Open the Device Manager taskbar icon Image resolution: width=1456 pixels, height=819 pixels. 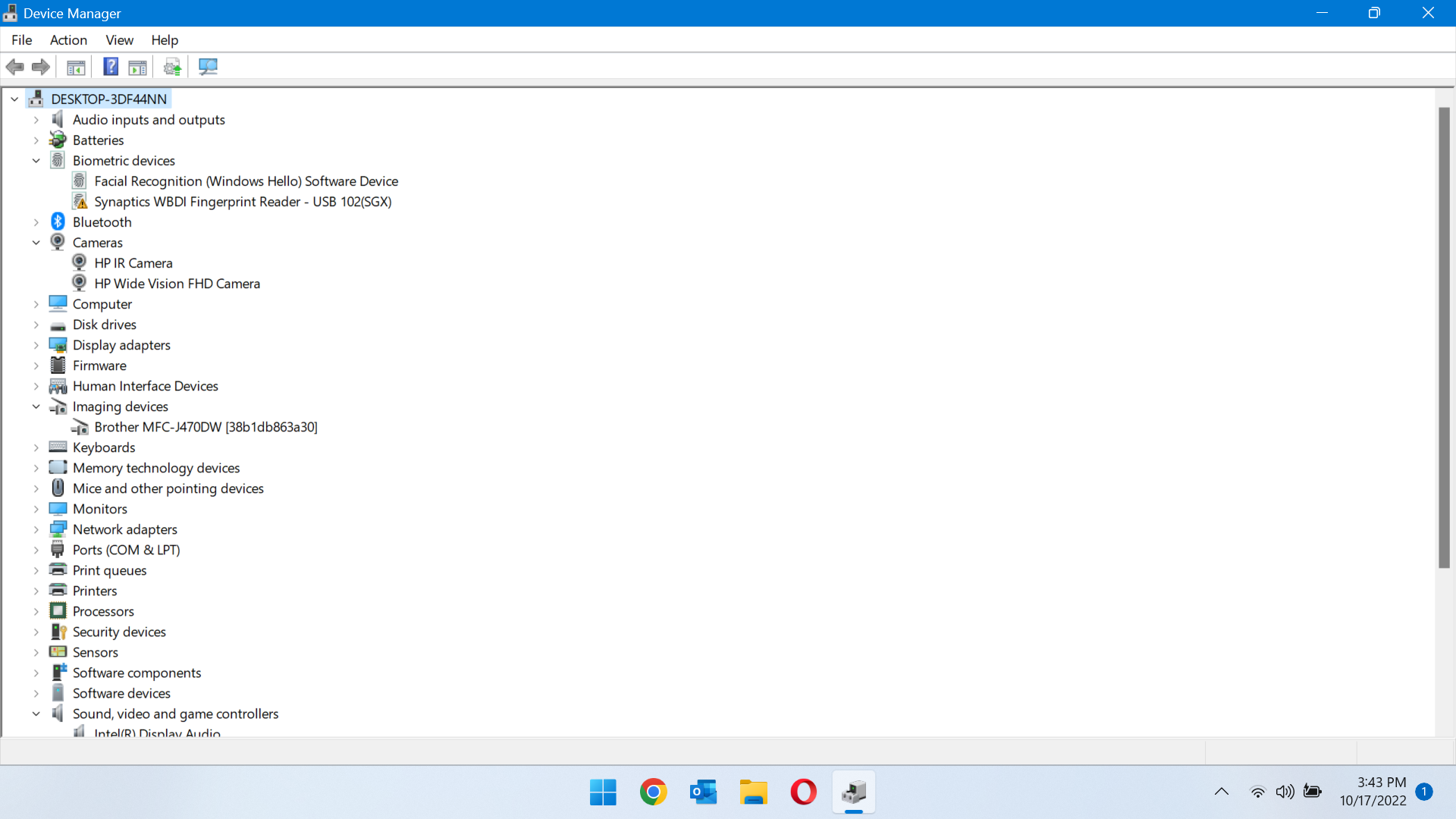tap(854, 791)
